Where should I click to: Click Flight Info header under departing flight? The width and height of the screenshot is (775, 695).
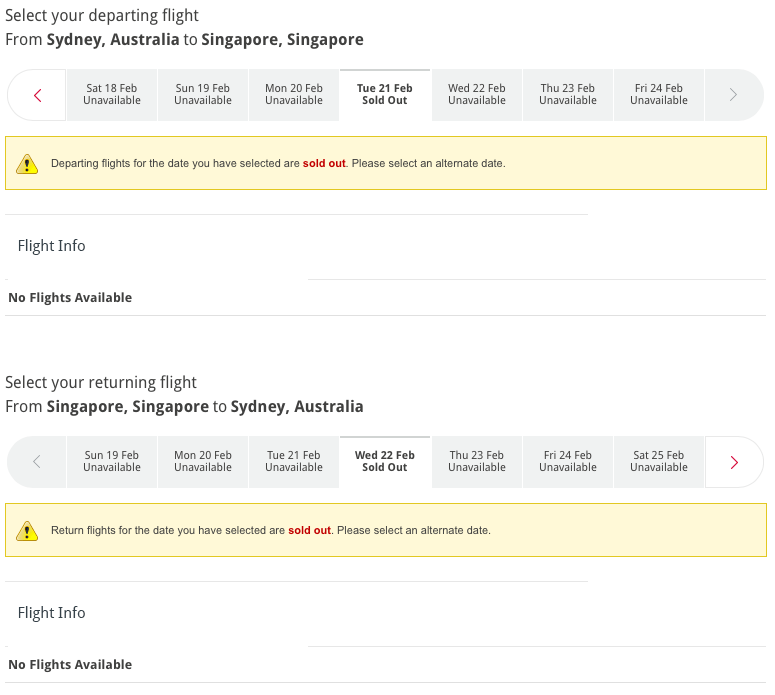pos(52,246)
